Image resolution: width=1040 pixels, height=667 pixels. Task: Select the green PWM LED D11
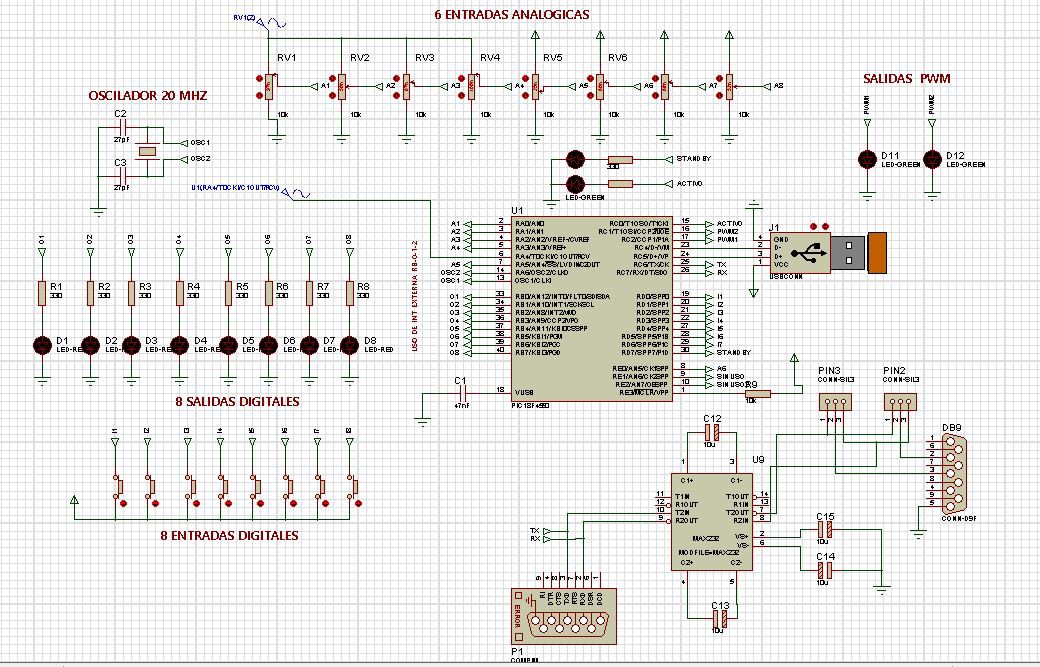[867, 159]
